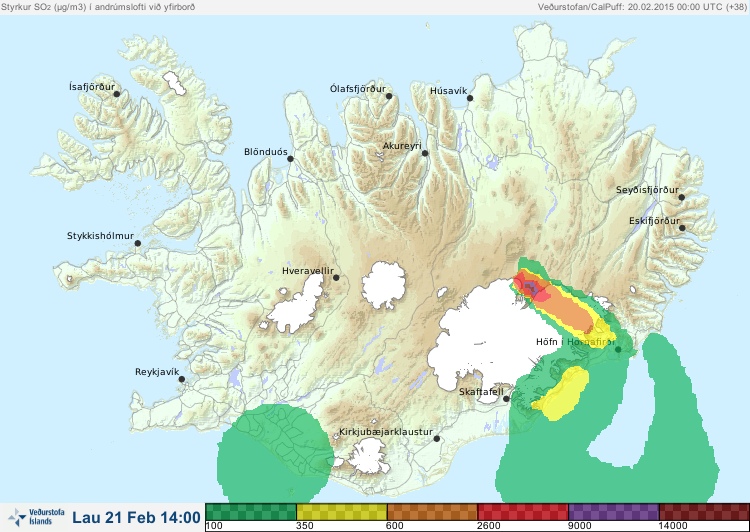This screenshot has height=532, width=750.
Task: Click the Reykjavík city marker dot
Action: 182,379
